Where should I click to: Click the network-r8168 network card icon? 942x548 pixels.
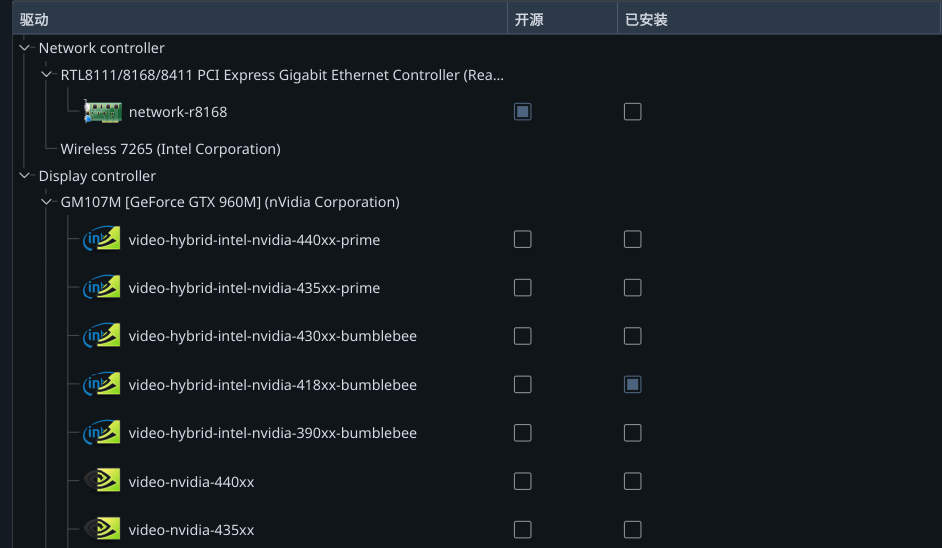click(x=103, y=112)
